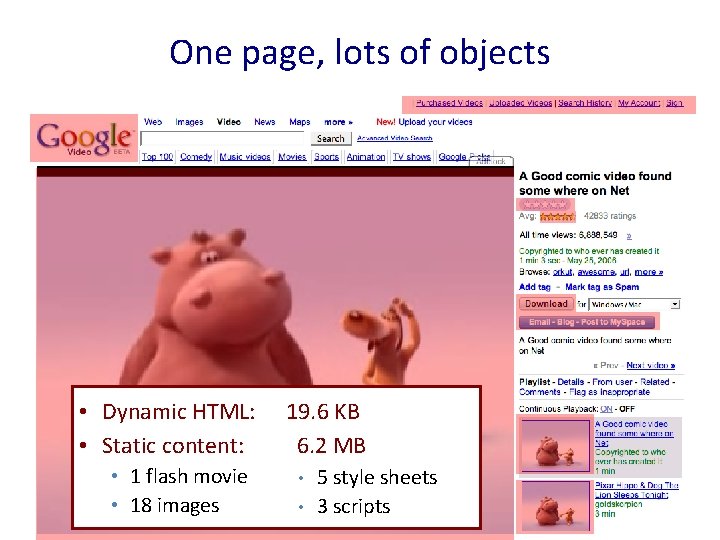Viewport: 720px width, 540px height.
Task: Open the Pixar Hippo & Dog thumbnail
Action: pyautogui.click(x=555, y=506)
